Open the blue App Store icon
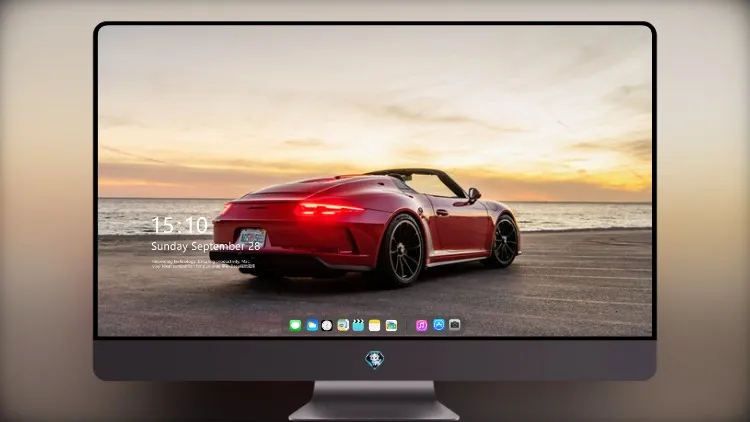Viewport: 750px width, 422px height. [x=439, y=325]
